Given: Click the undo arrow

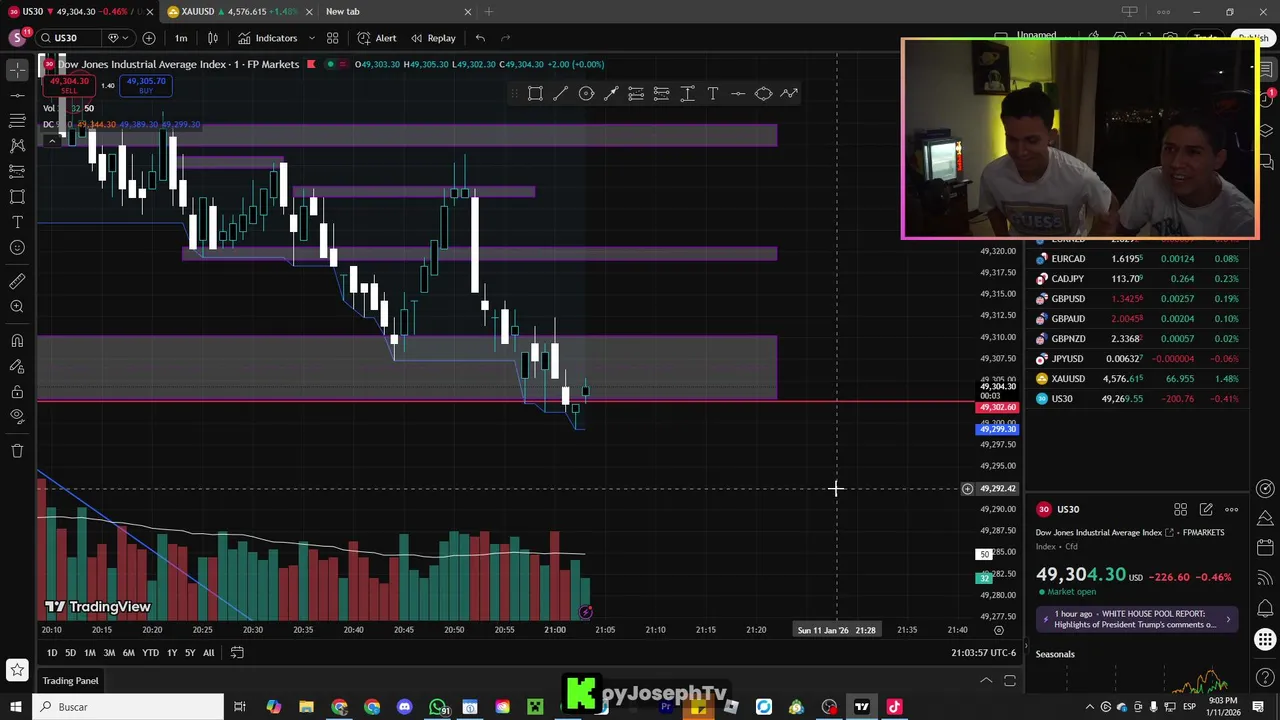Looking at the screenshot, I should (x=480, y=38).
